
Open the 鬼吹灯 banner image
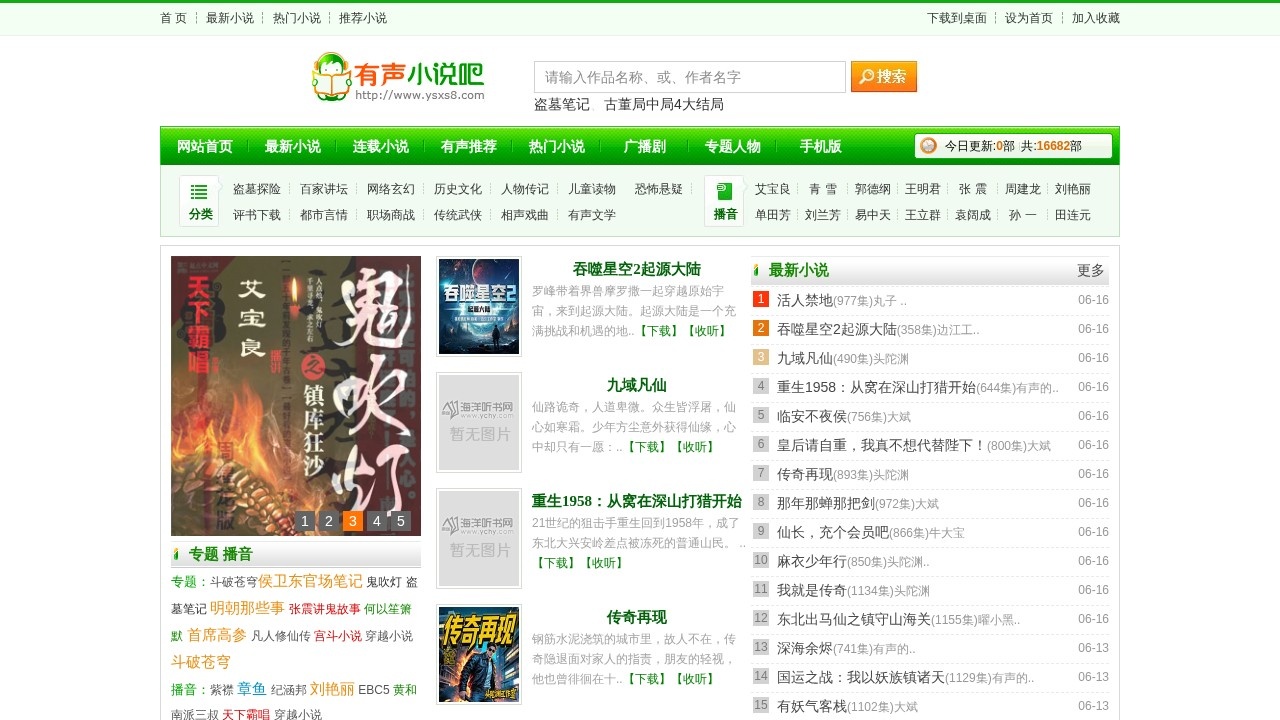pyautogui.click(x=296, y=395)
